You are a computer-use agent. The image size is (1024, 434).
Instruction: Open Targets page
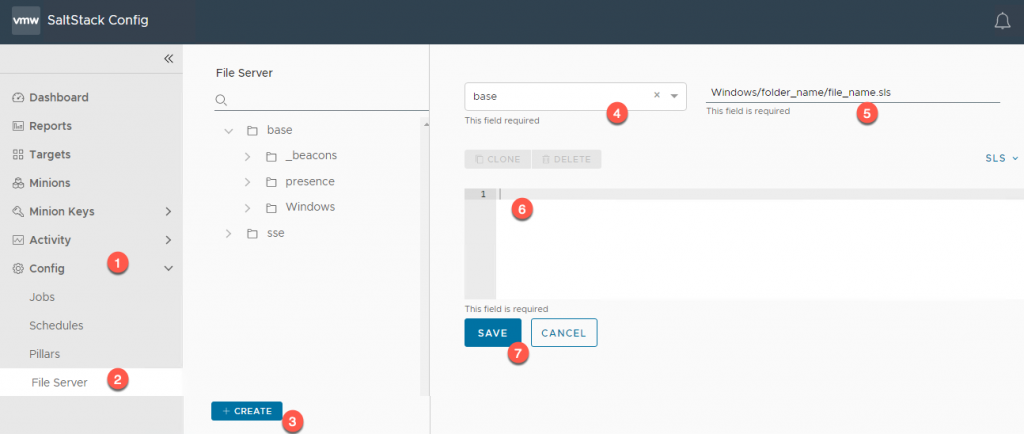point(50,155)
